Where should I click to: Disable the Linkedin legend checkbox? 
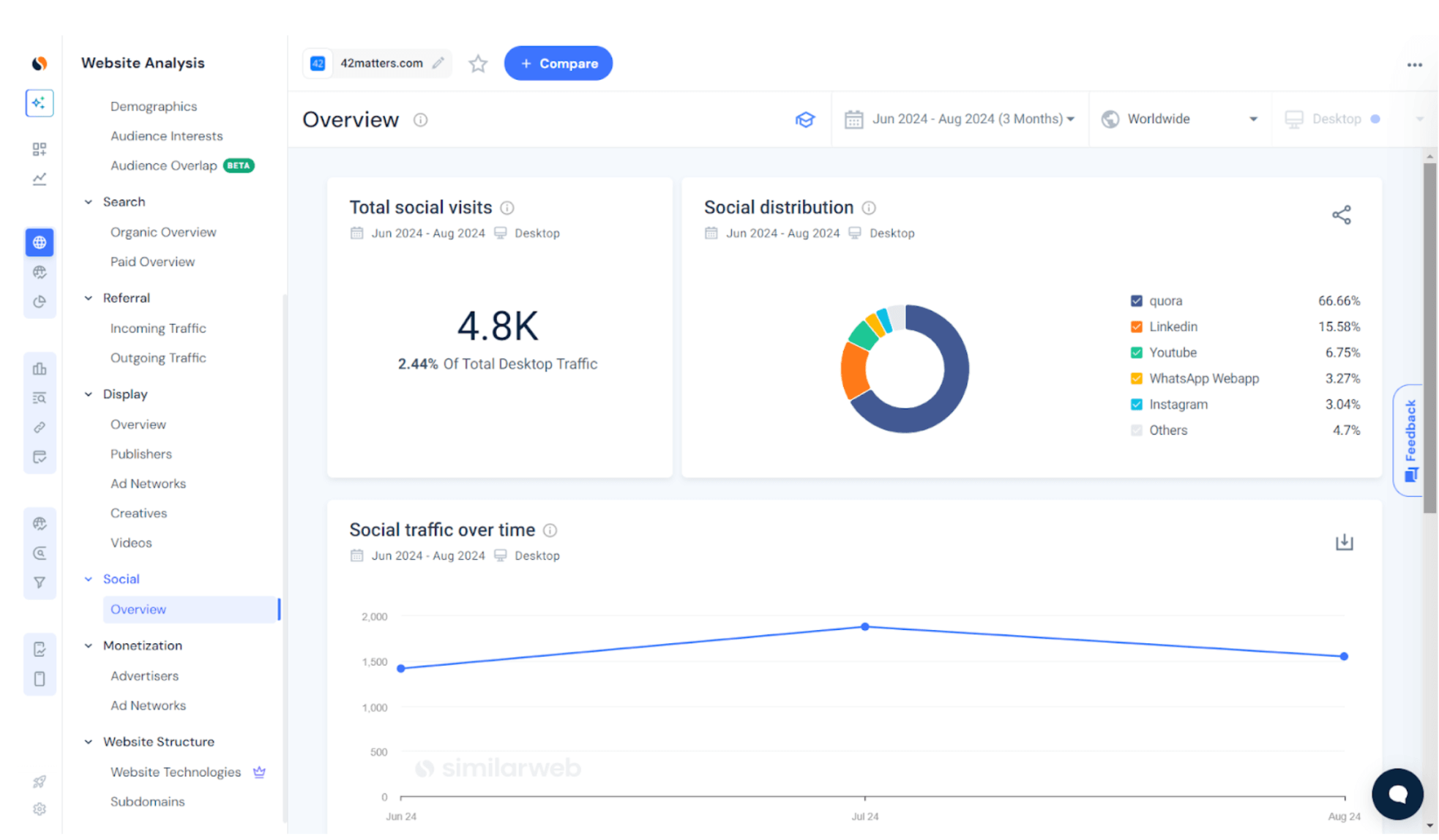[1136, 326]
